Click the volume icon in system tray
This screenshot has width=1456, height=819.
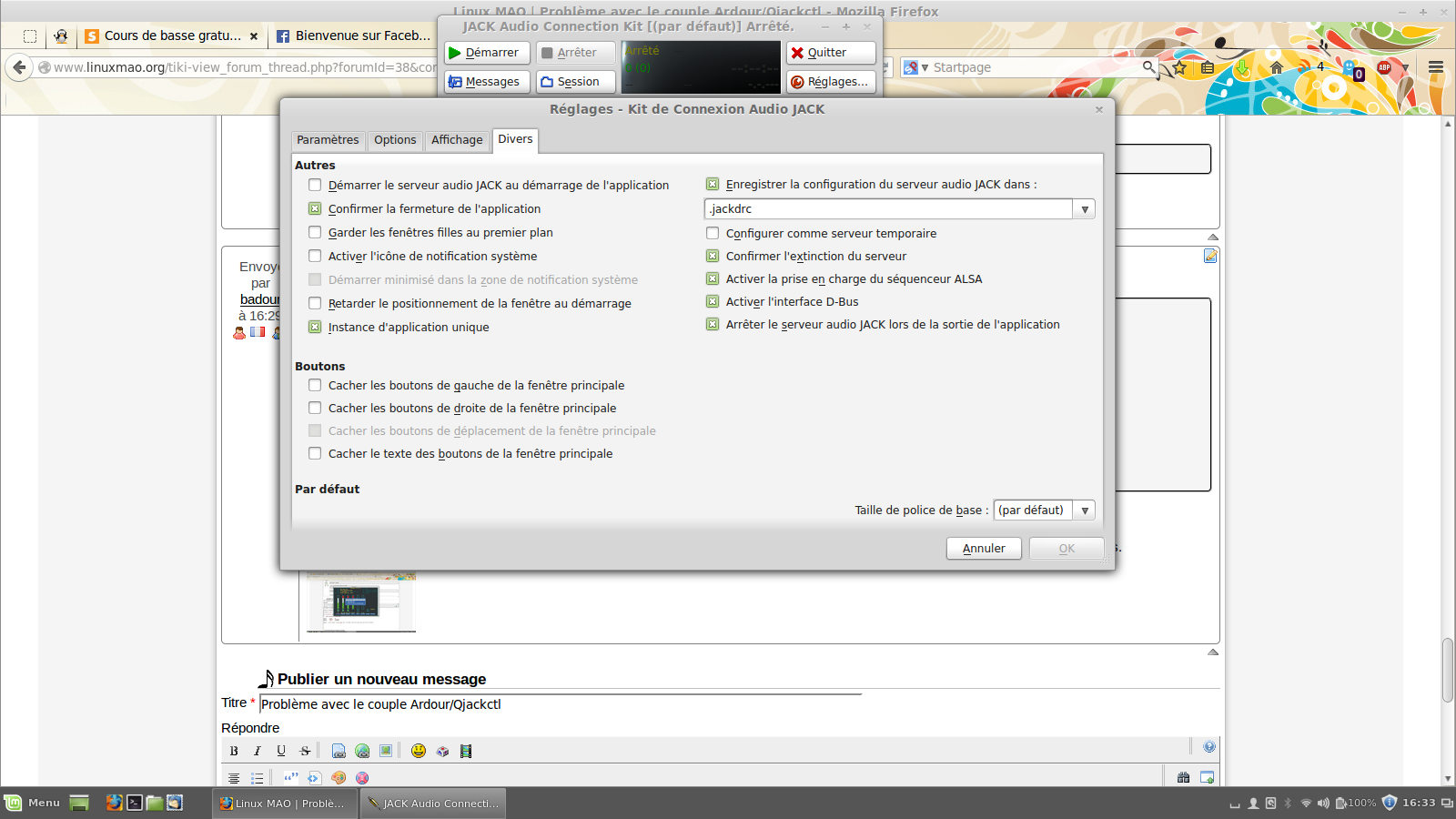pyautogui.click(x=1323, y=803)
